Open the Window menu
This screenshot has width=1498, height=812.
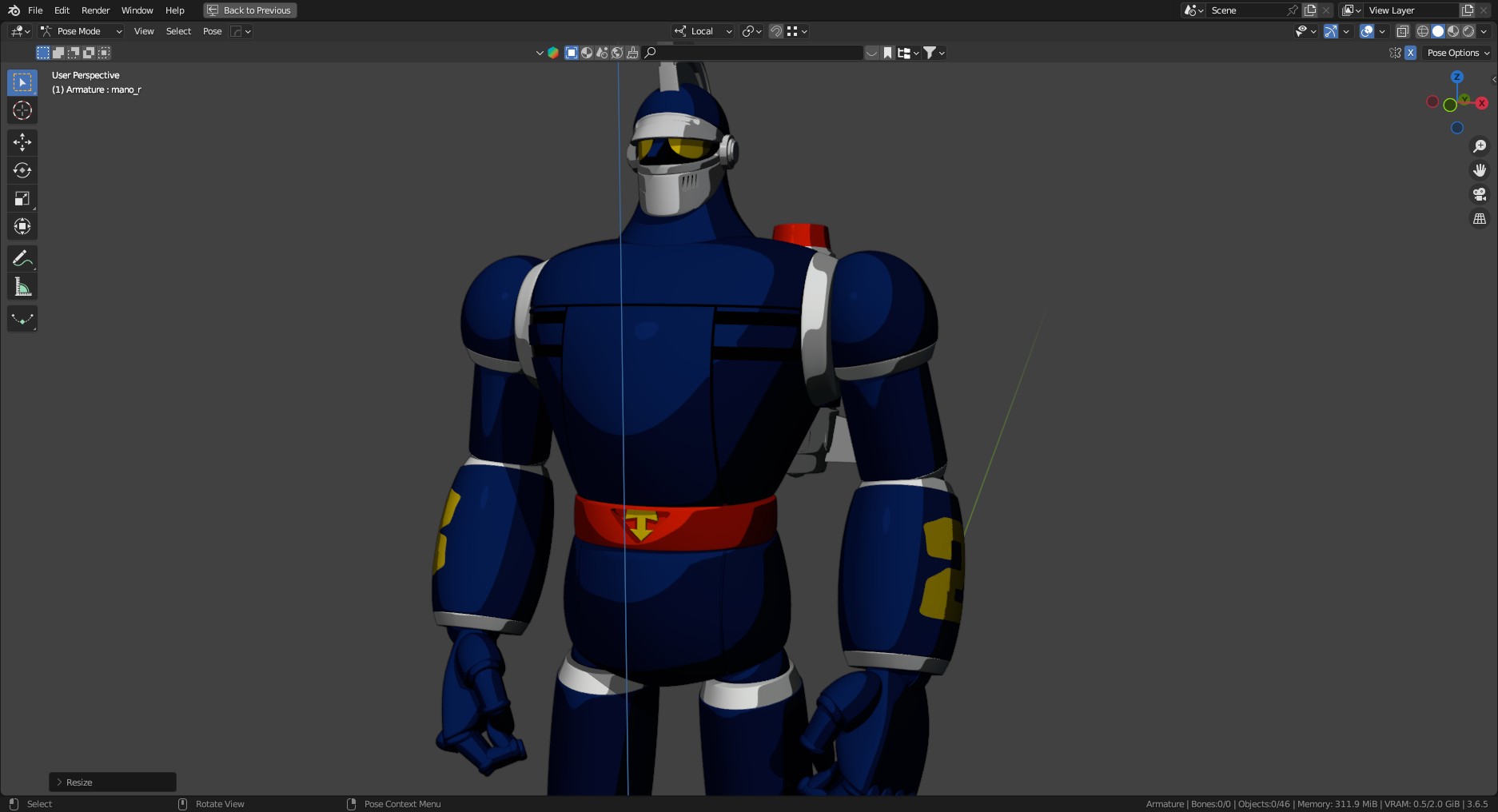137,10
